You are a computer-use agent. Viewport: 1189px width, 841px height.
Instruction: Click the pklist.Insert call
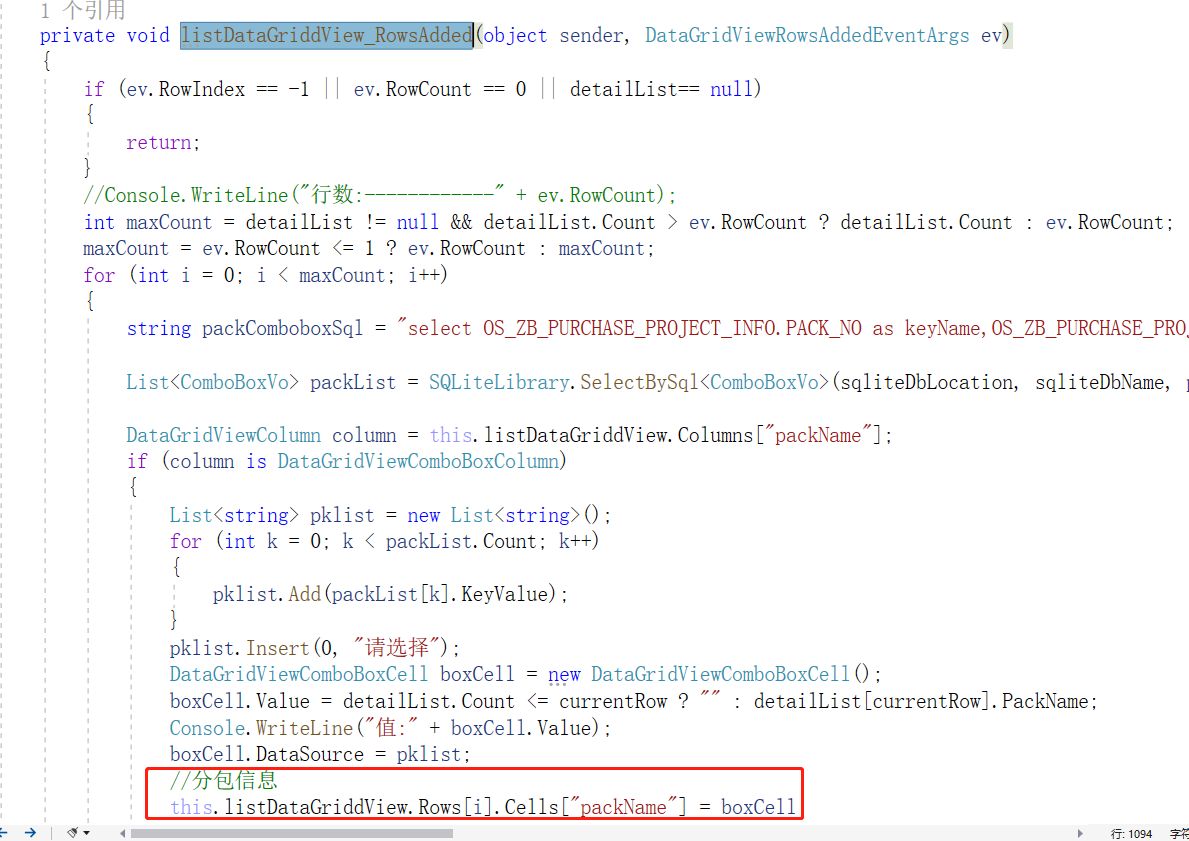[315, 648]
